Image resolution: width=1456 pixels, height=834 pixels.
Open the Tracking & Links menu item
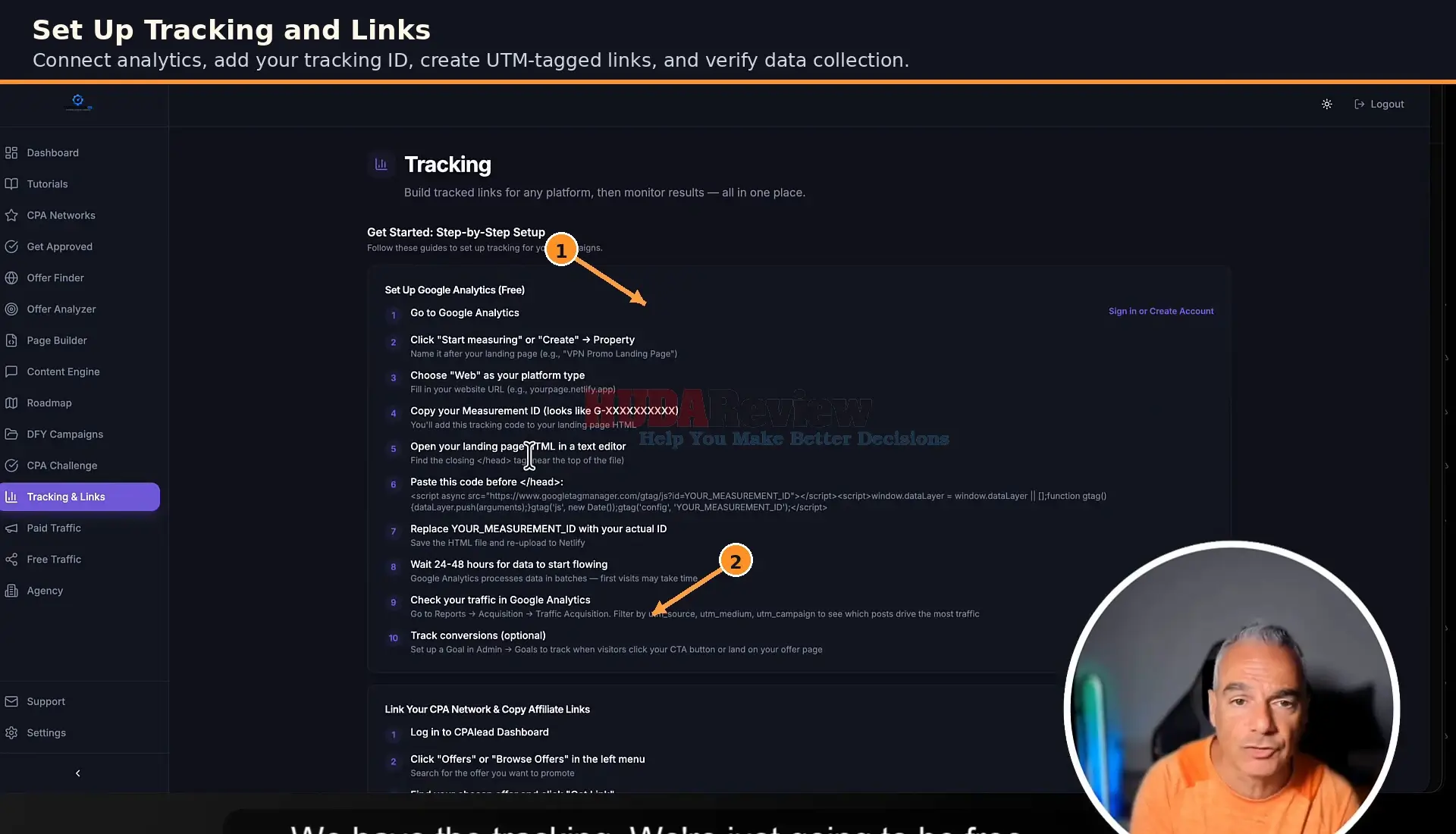(x=80, y=497)
